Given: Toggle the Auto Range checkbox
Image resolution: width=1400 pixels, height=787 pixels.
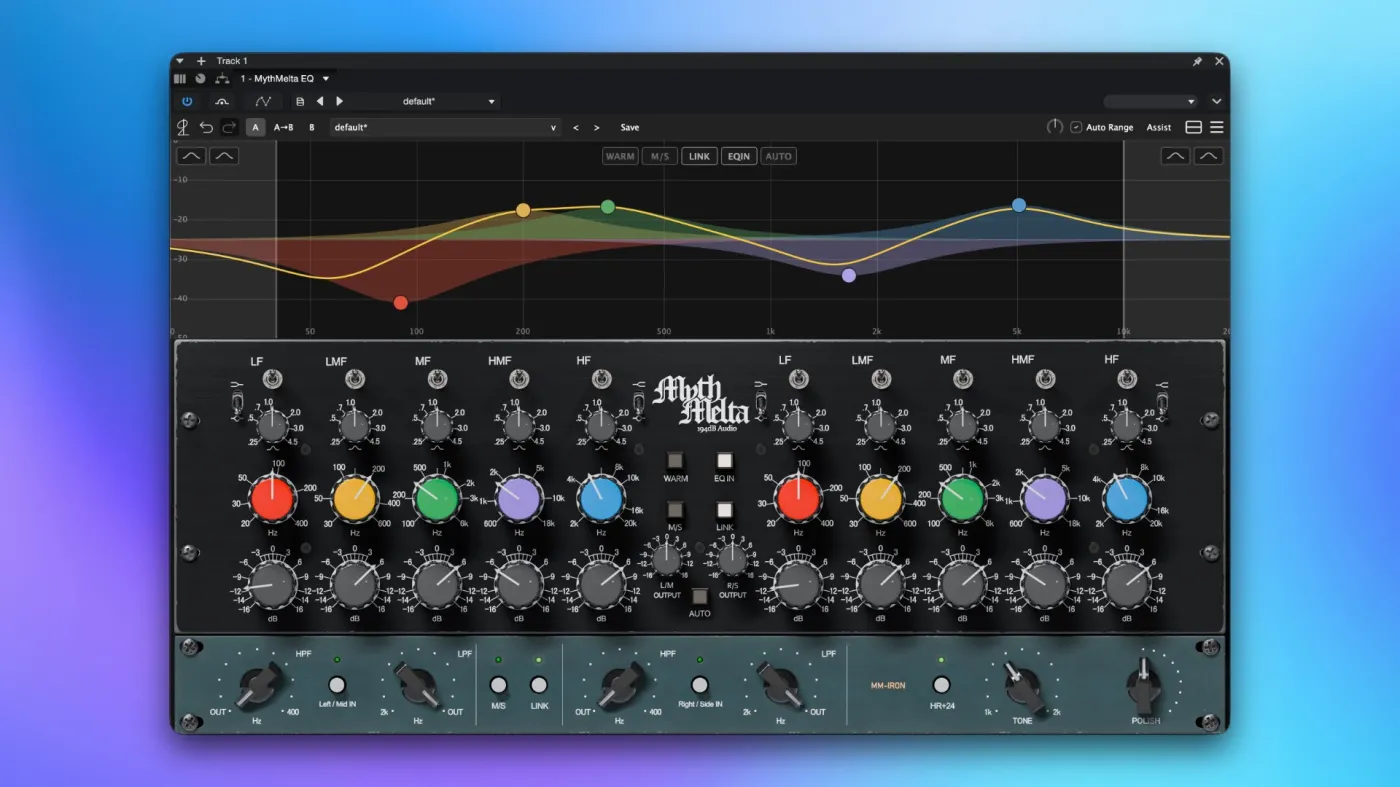Looking at the screenshot, I should [x=1076, y=127].
